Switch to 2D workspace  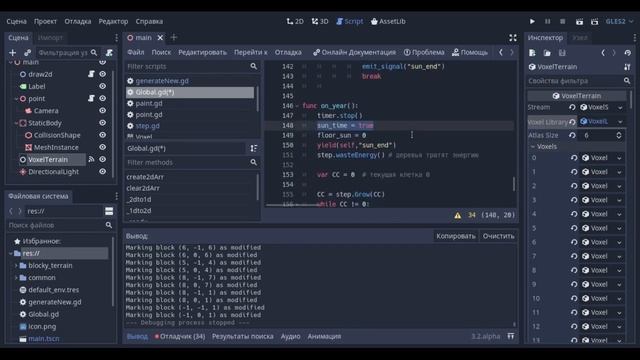pyautogui.click(x=295, y=21)
